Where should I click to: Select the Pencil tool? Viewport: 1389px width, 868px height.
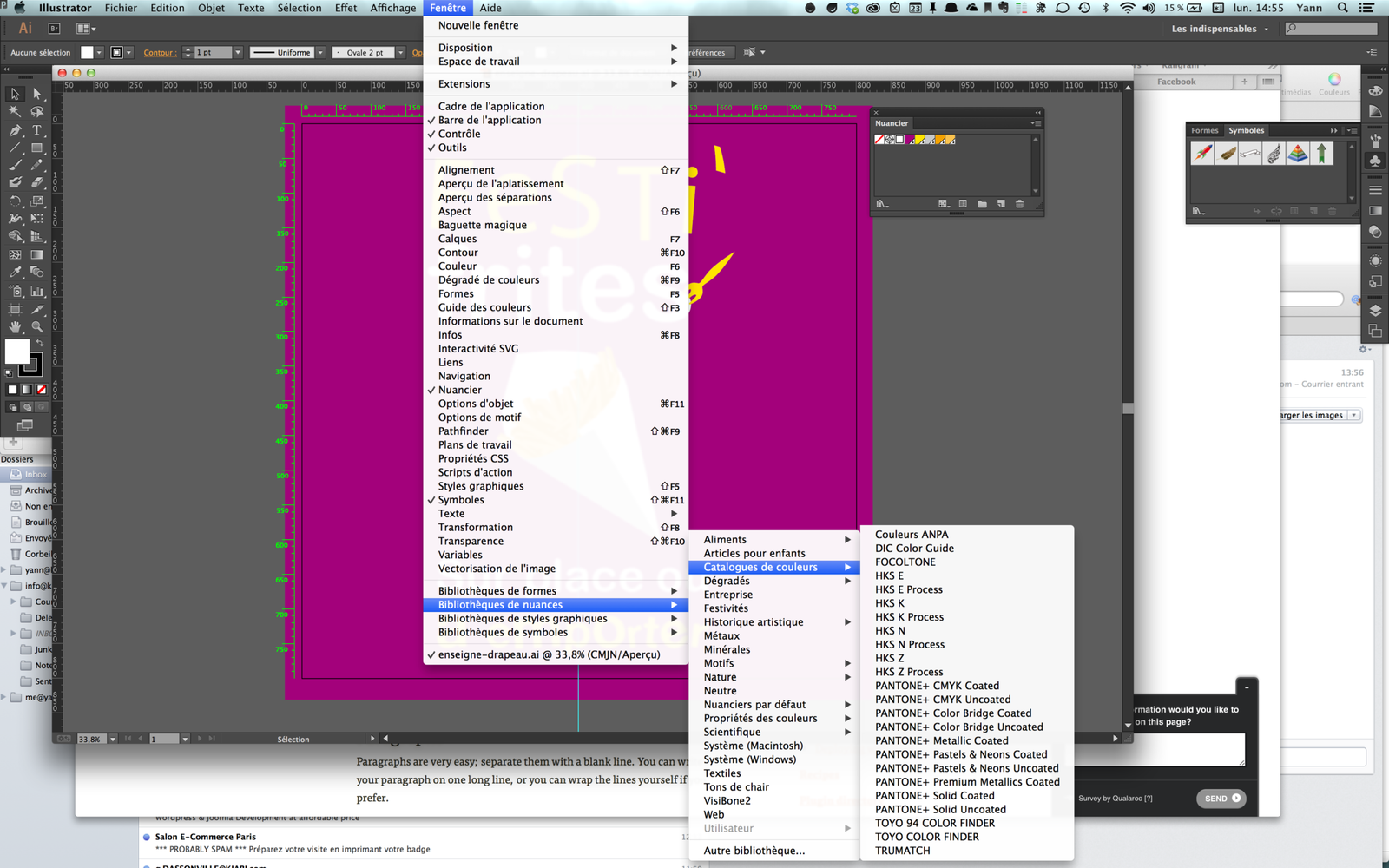pos(36,165)
